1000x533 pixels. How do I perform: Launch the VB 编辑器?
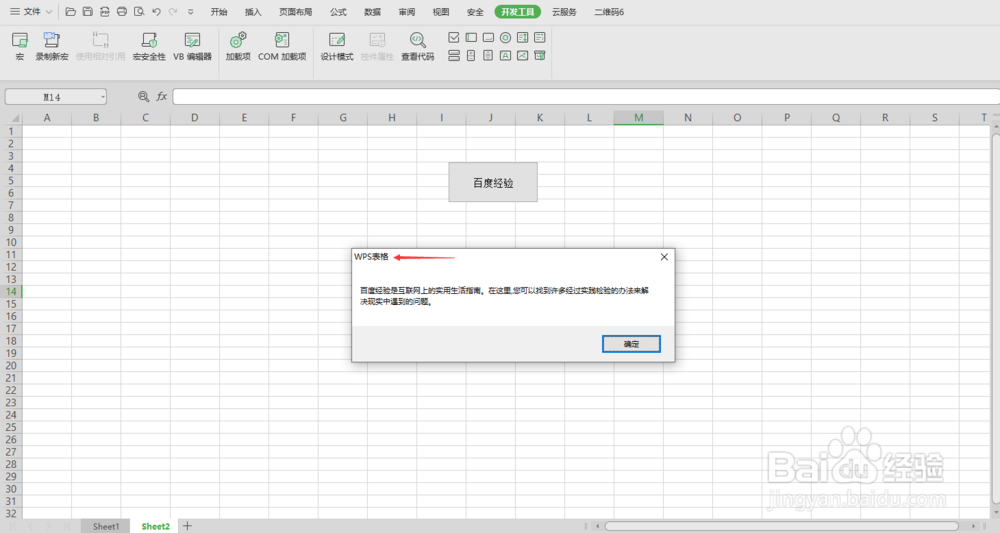pos(192,47)
